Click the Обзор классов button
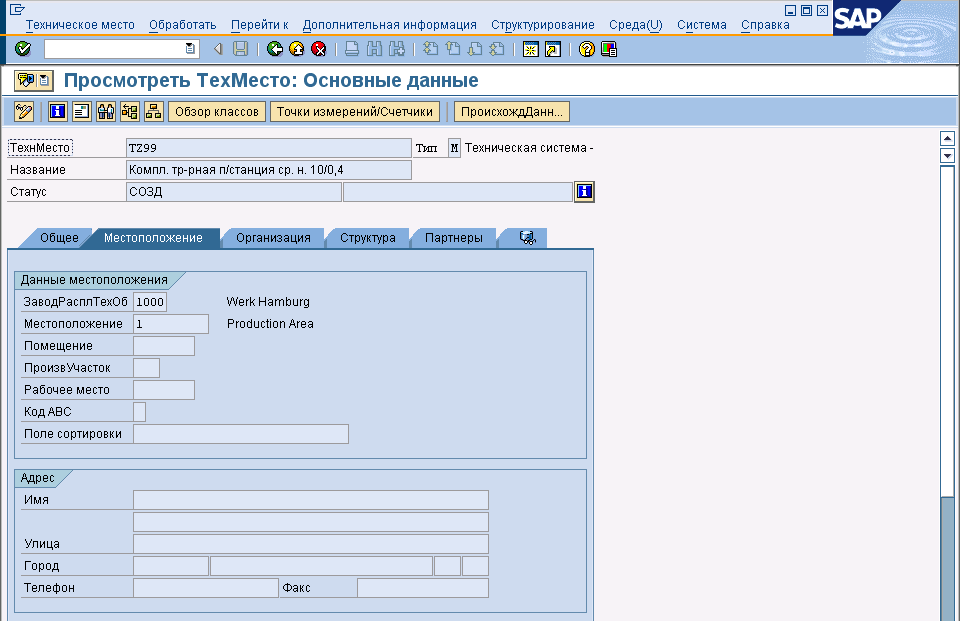Image resolution: width=960 pixels, height=621 pixels. (217, 111)
